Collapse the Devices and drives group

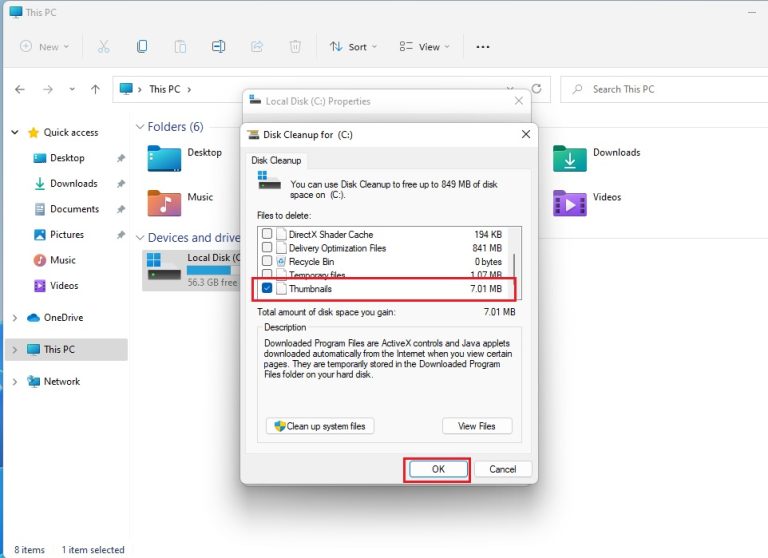click(x=140, y=238)
